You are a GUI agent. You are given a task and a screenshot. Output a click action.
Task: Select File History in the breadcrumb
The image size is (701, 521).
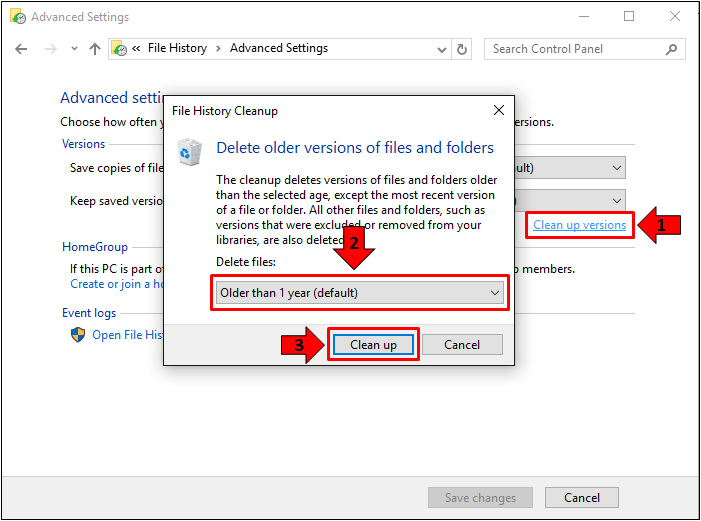177,48
